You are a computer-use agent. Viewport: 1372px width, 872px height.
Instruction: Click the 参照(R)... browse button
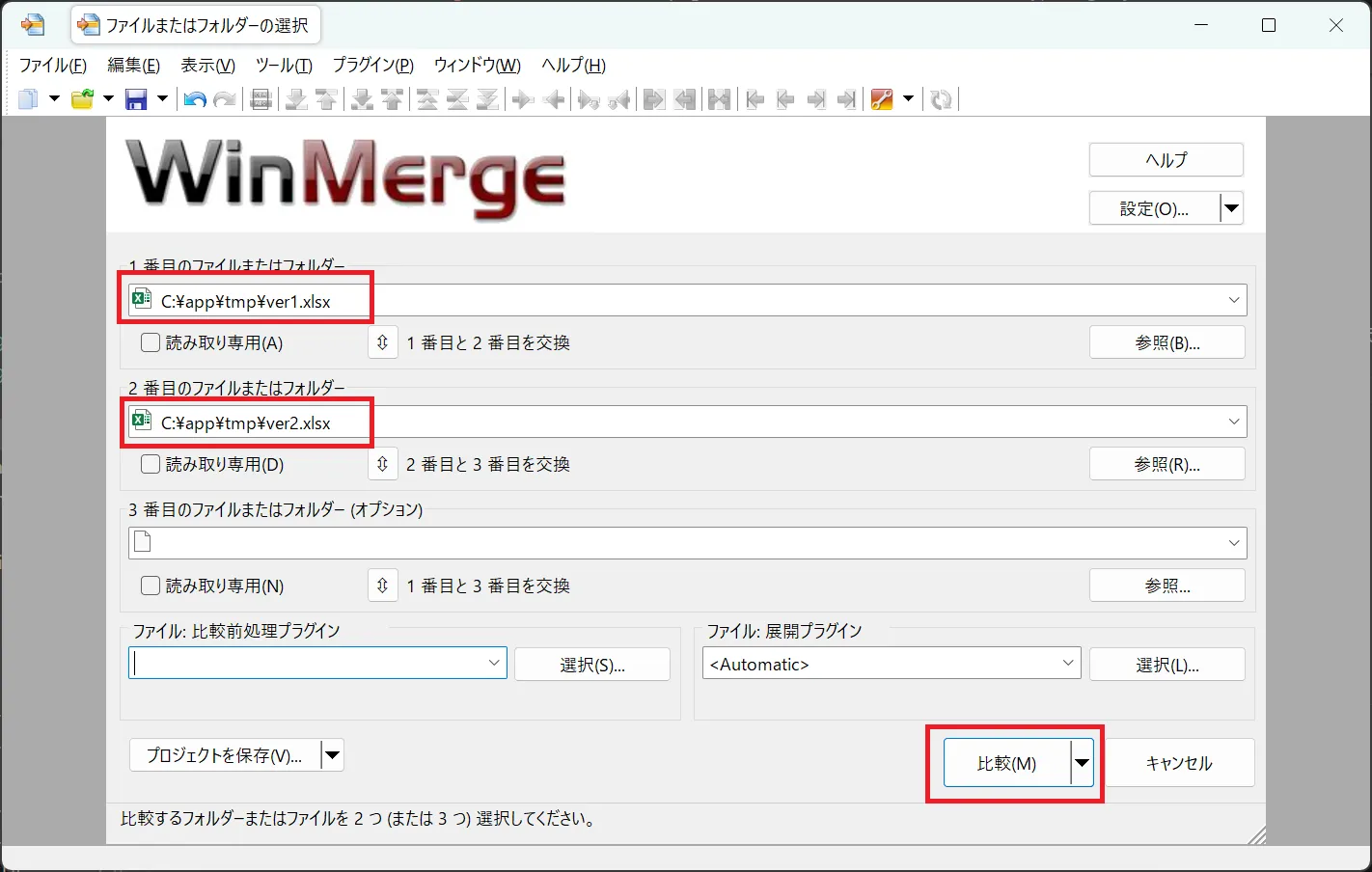pos(1167,464)
